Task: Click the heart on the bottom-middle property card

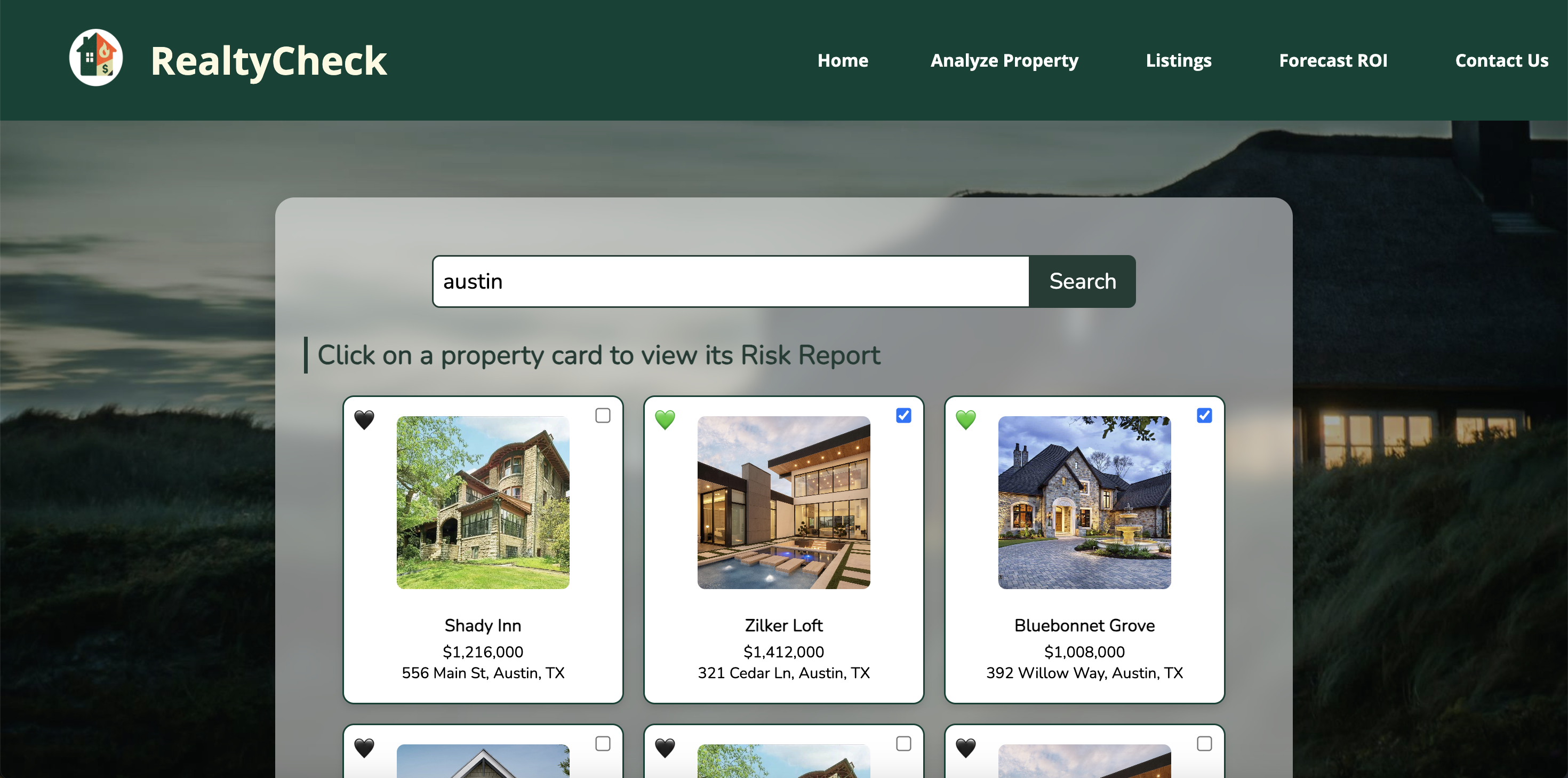Action: tap(665, 747)
